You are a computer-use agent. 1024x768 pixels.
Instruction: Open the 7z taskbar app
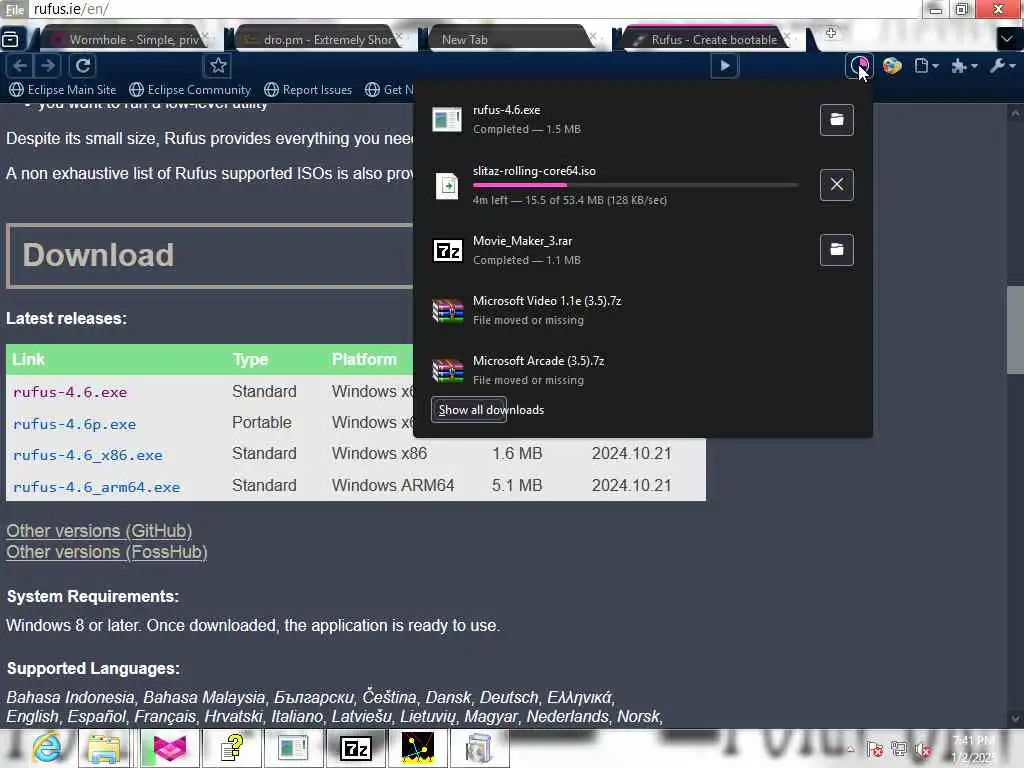pos(356,748)
